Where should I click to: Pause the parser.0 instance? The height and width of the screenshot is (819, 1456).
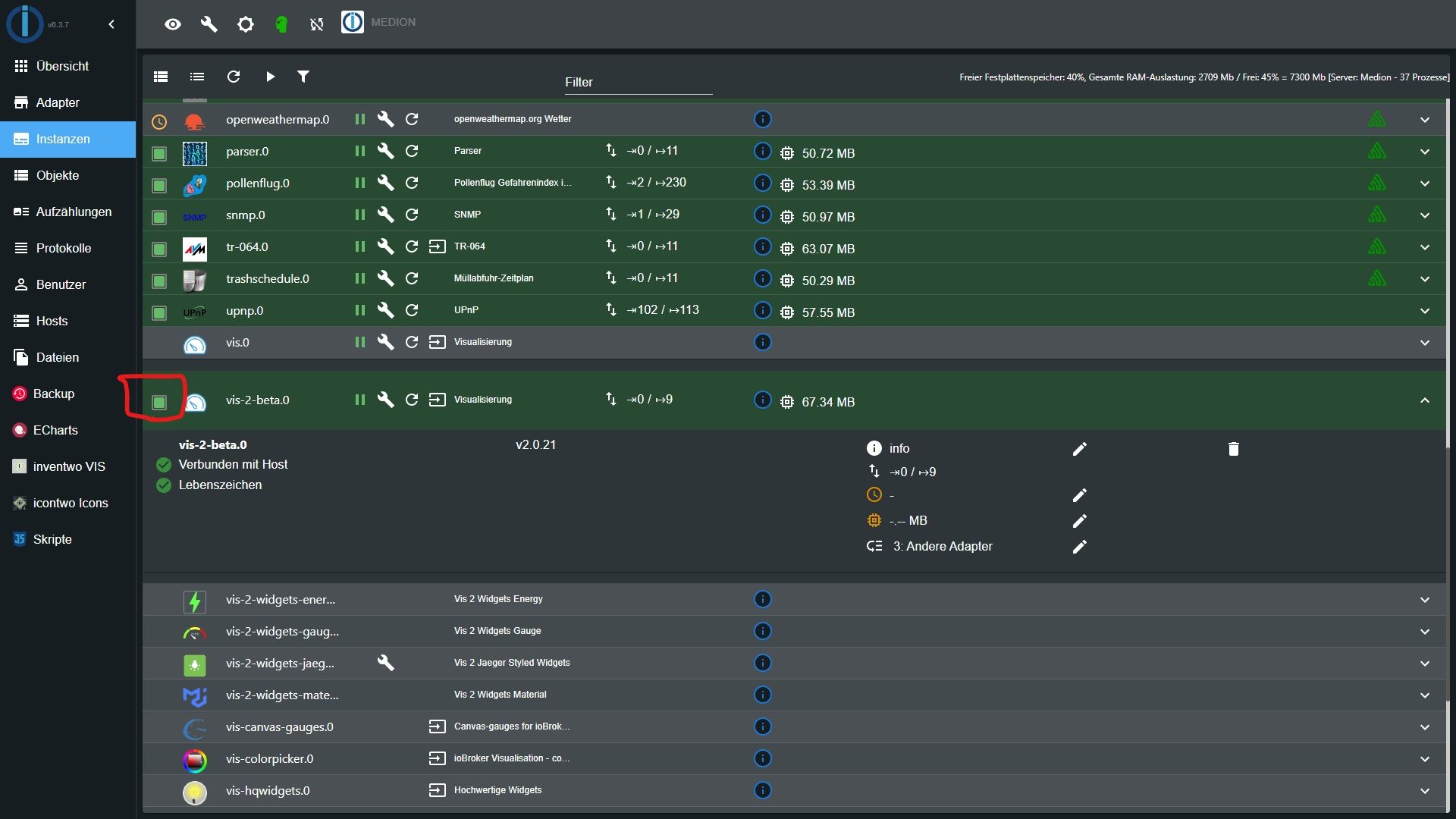coord(360,151)
